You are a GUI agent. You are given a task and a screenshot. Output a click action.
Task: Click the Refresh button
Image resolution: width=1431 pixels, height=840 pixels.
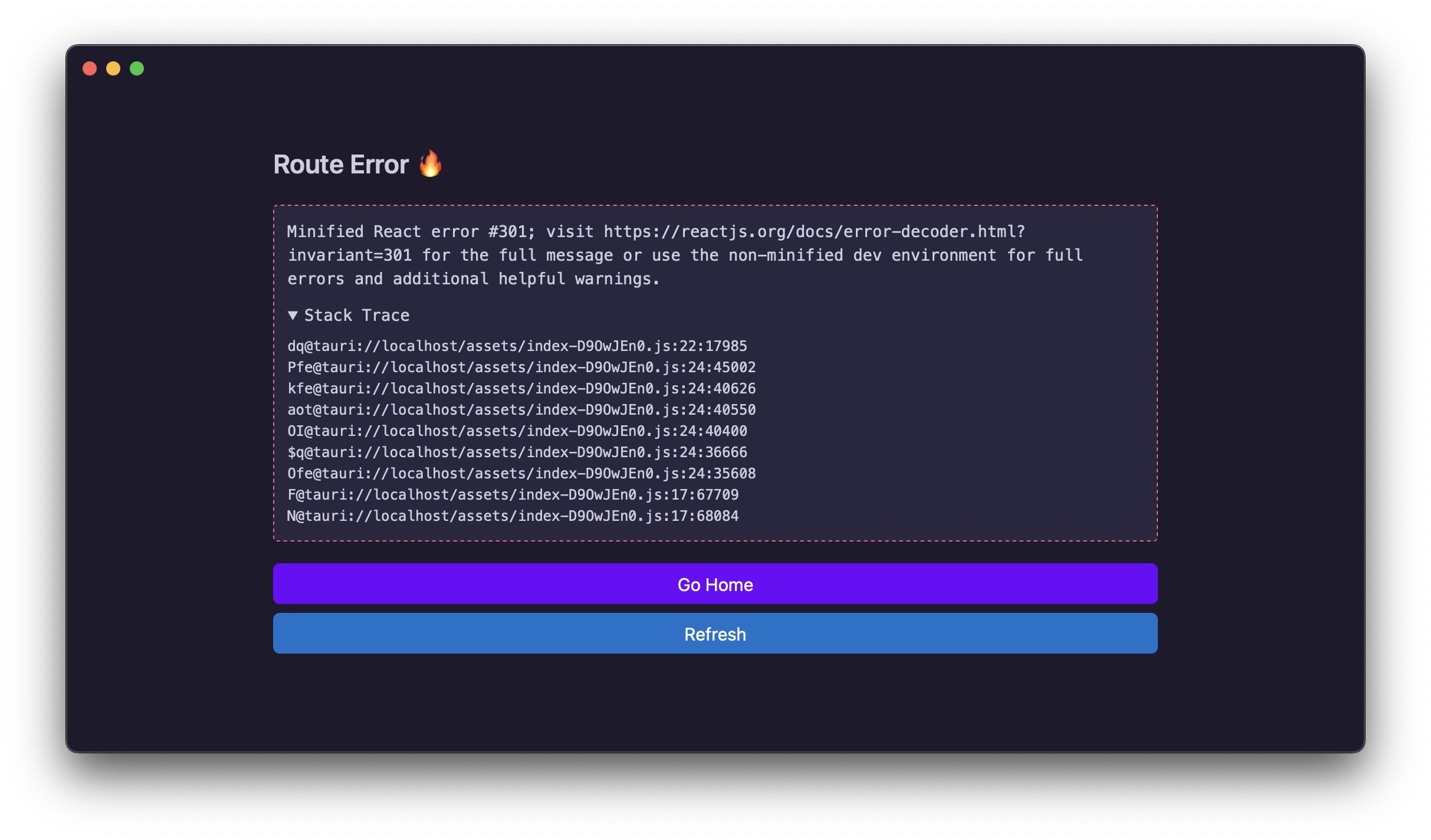tap(715, 634)
